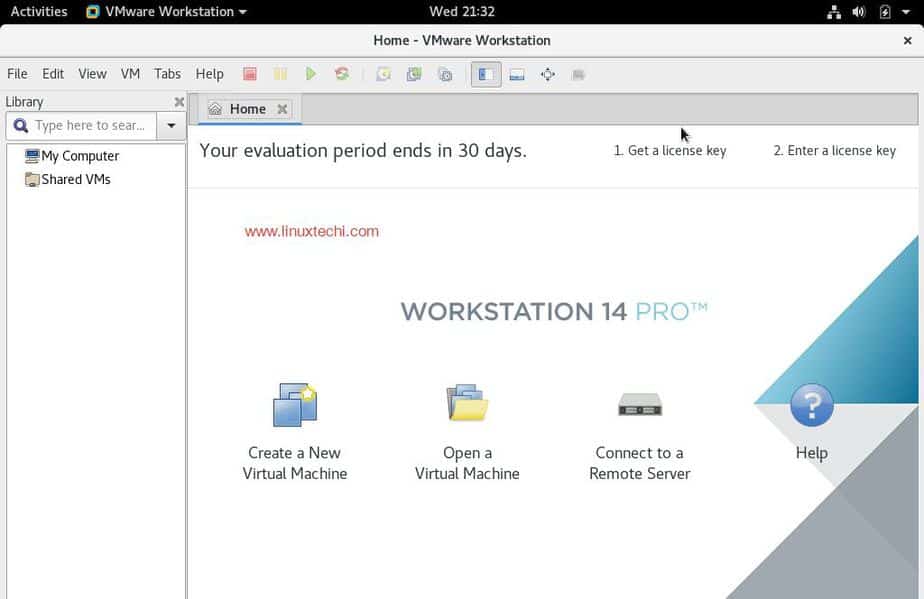The width and height of the screenshot is (924, 599).
Task: Select Shared VMs in the library tree
Action: (x=68, y=179)
